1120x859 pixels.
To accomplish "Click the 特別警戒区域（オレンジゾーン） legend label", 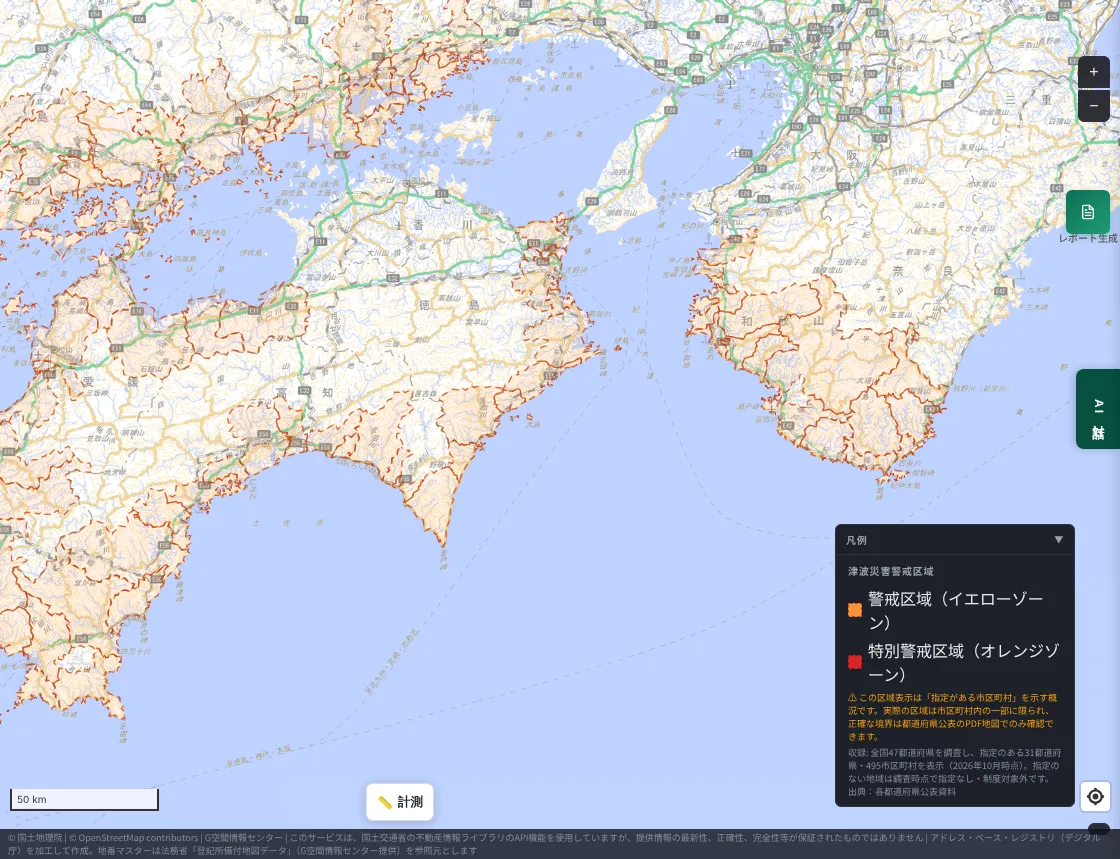I will (x=964, y=663).
